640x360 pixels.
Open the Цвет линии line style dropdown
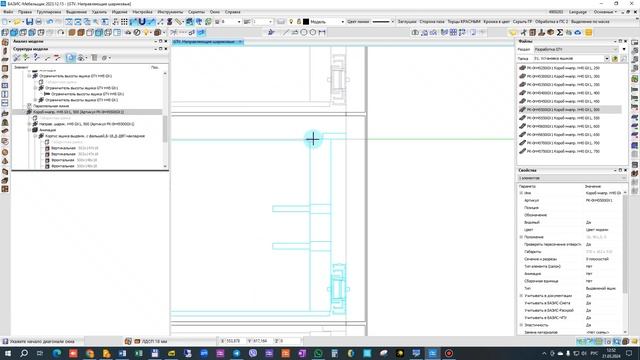tap(392, 22)
